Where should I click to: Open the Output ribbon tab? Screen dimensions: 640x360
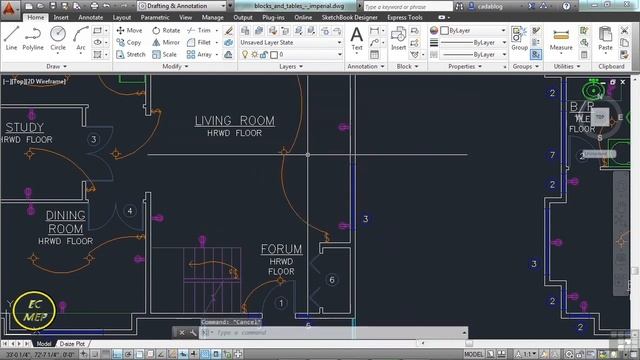tap(243, 18)
